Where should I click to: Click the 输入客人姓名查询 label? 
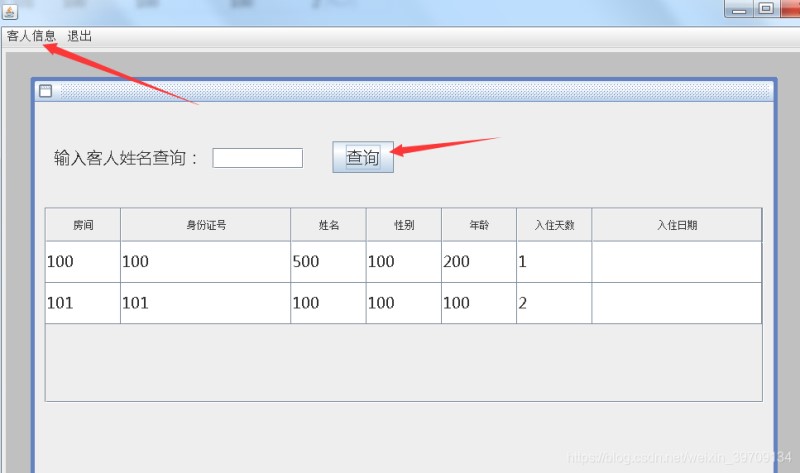coord(126,158)
